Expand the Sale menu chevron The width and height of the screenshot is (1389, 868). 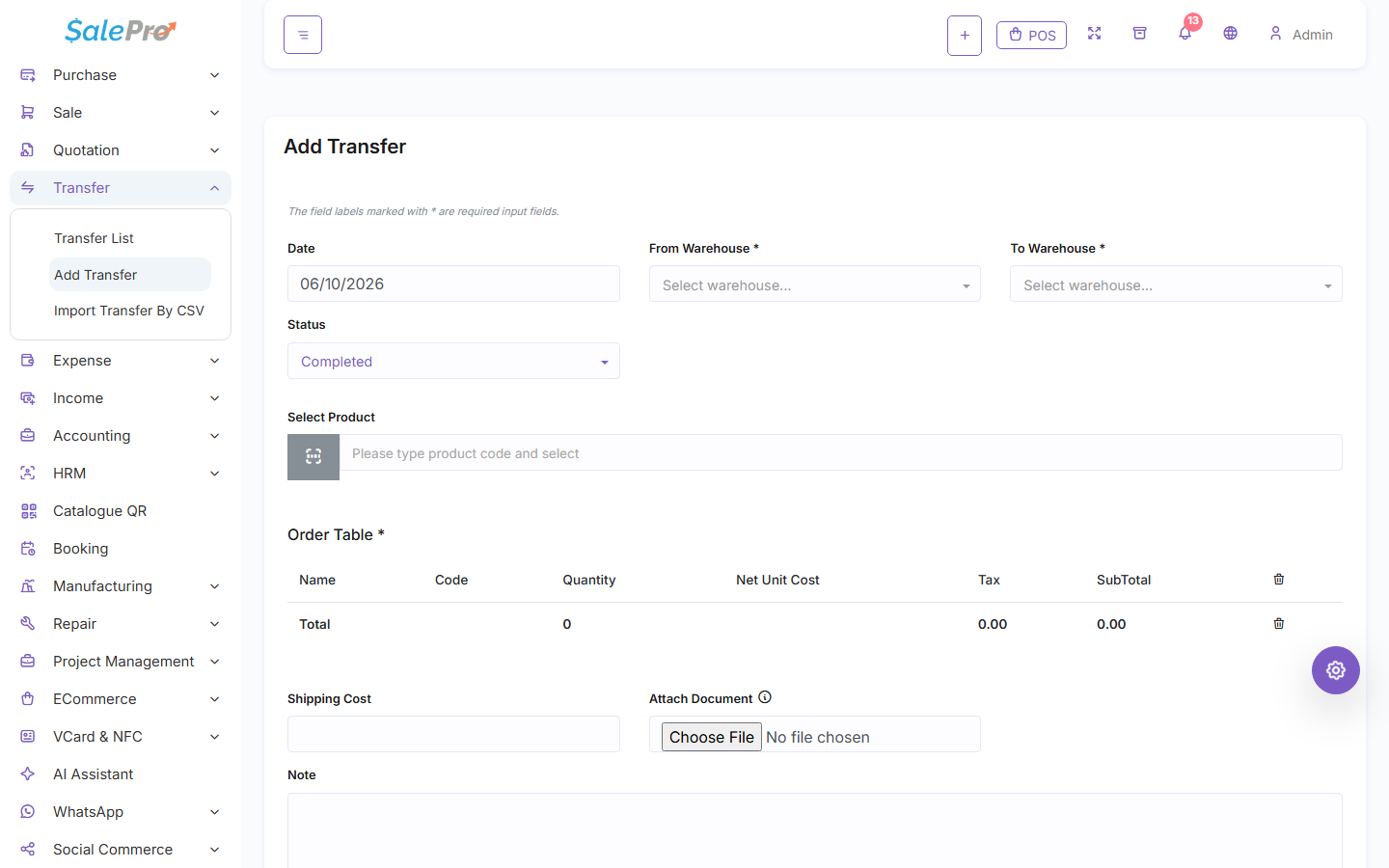(215, 113)
